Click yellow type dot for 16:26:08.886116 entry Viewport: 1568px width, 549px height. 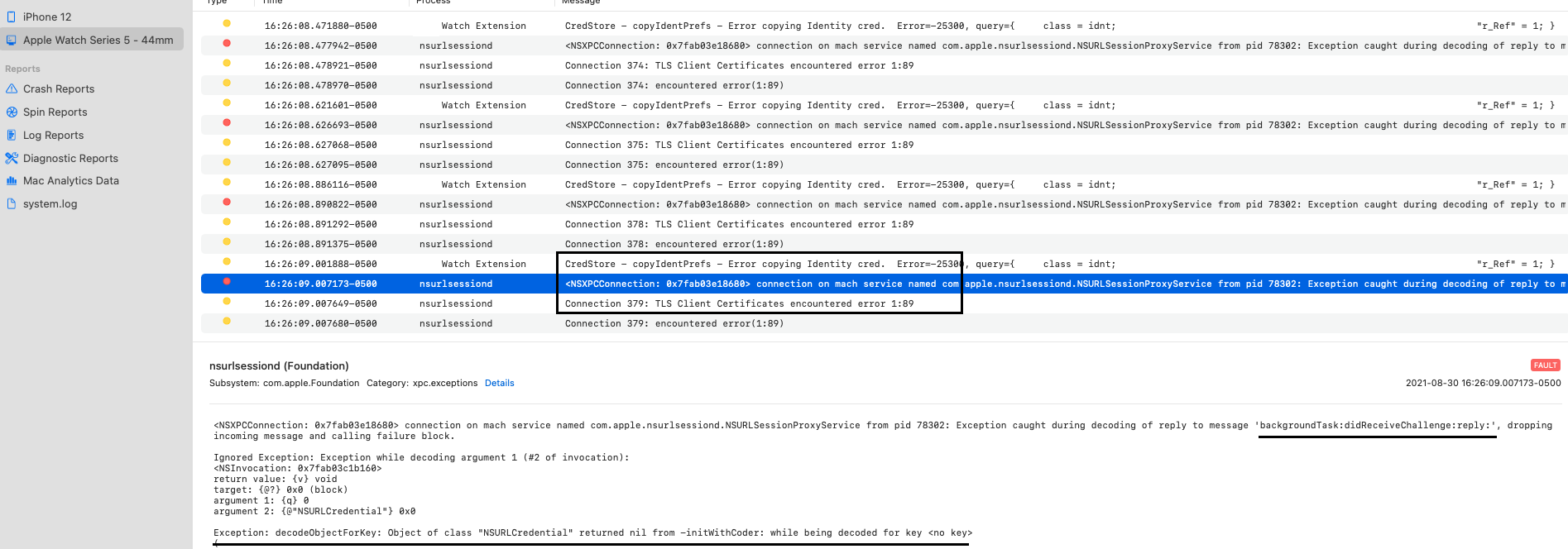[227, 183]
